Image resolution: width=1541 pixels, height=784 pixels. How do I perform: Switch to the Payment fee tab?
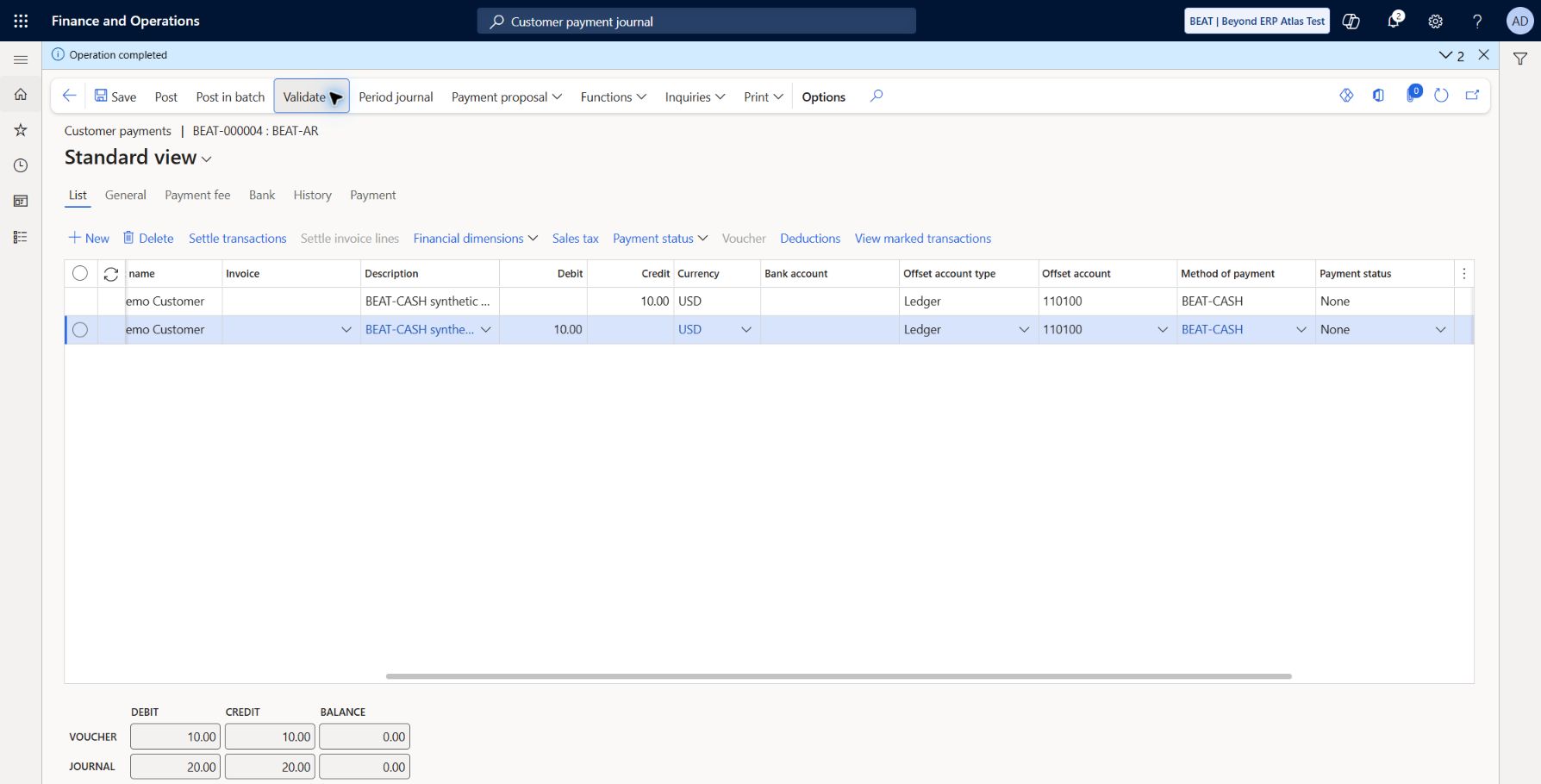coord(197,195)
